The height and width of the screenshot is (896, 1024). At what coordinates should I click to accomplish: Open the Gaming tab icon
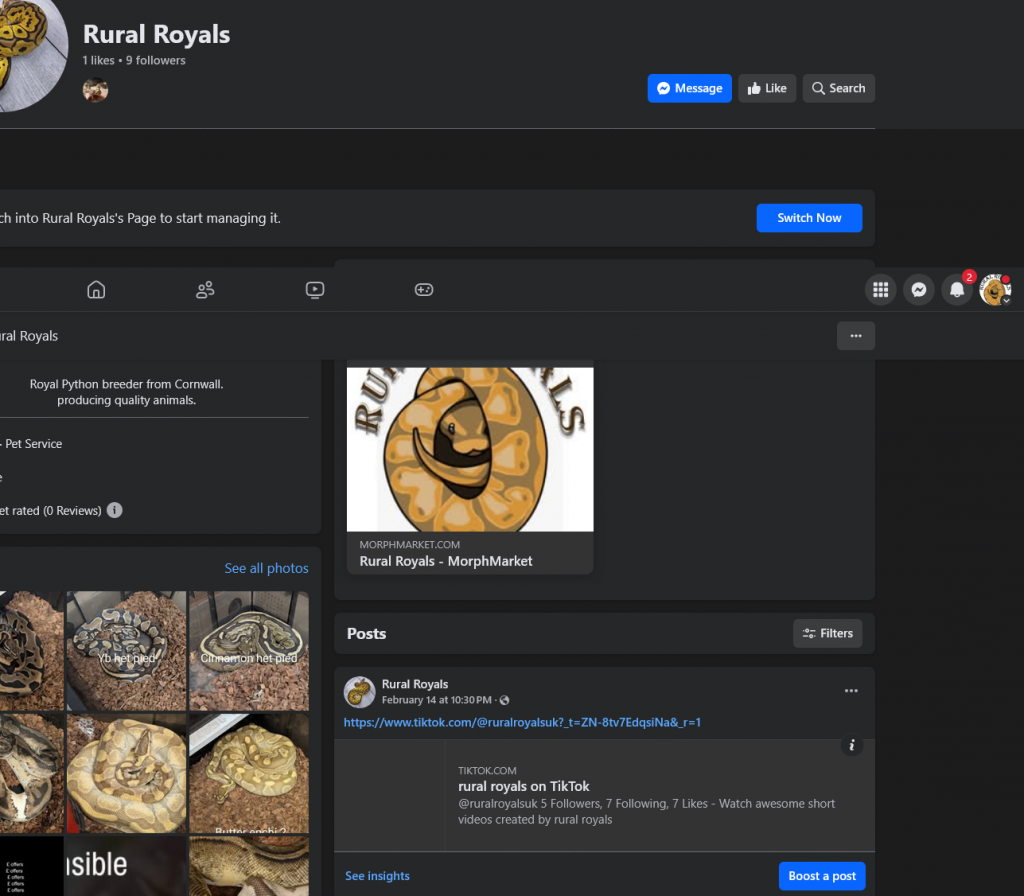pos(424,289)
